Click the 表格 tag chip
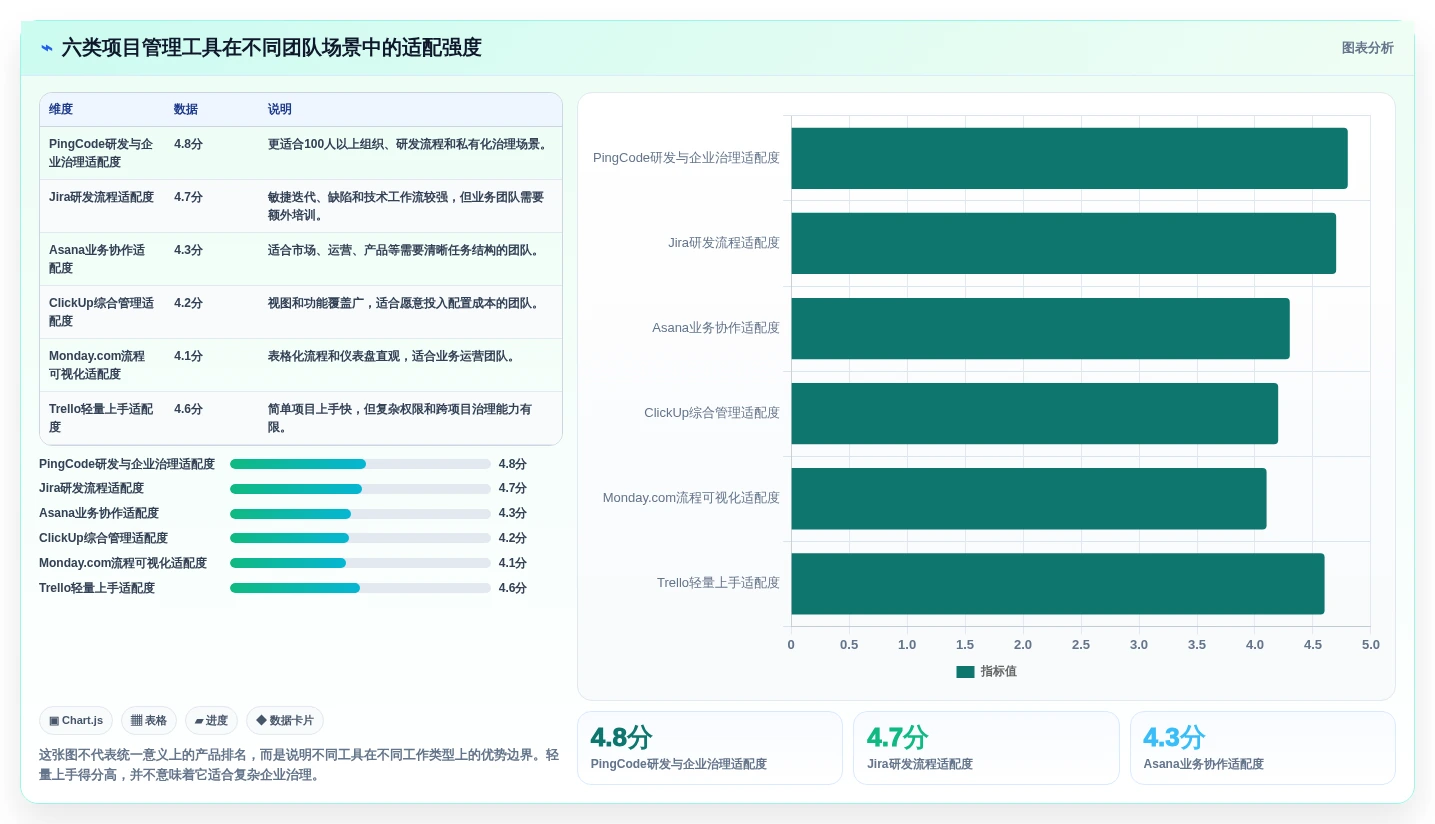This screenshot has width=1435, height=824. click(x=149, y=721)
